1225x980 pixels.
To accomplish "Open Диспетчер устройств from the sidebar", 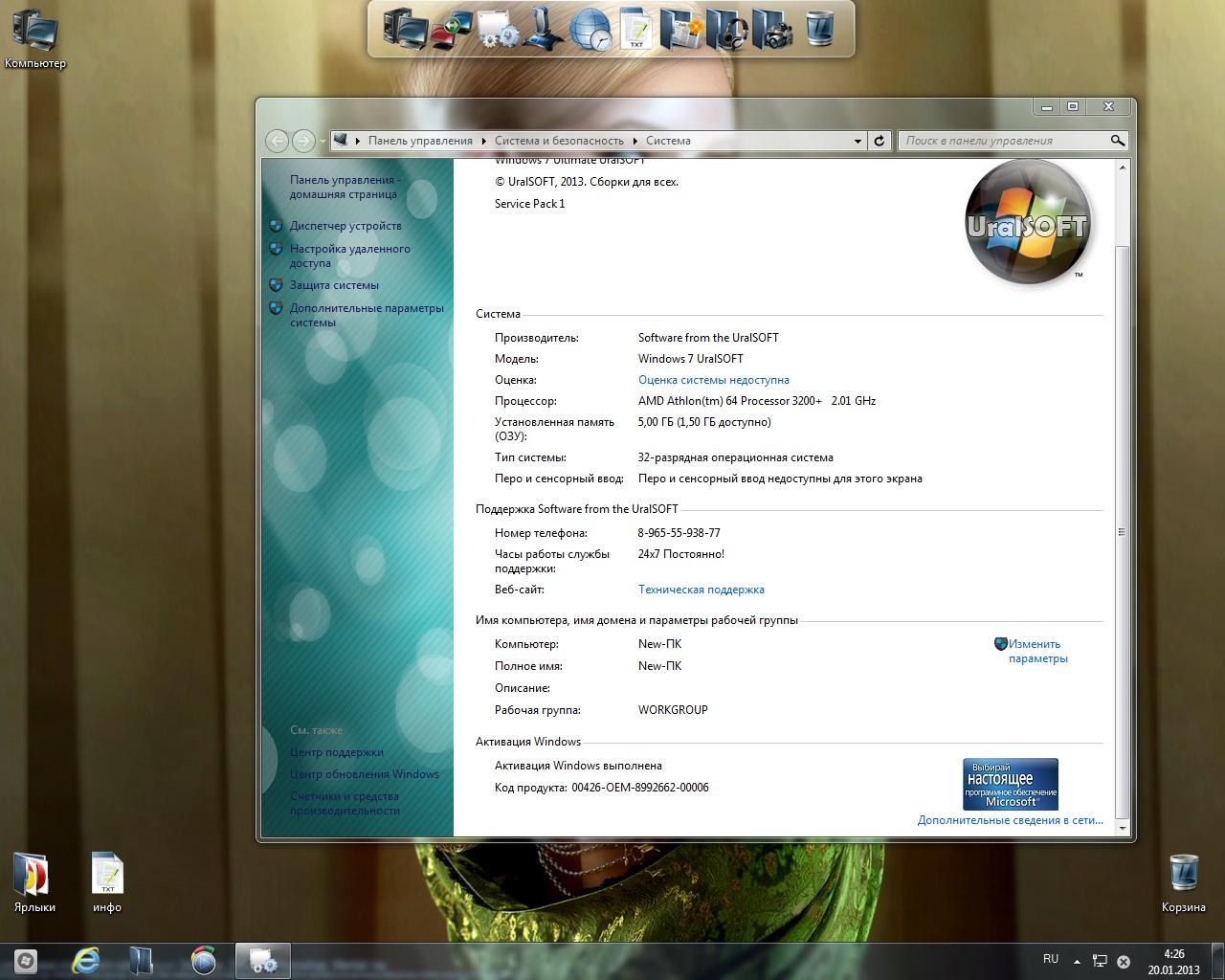I will (345, 226).
